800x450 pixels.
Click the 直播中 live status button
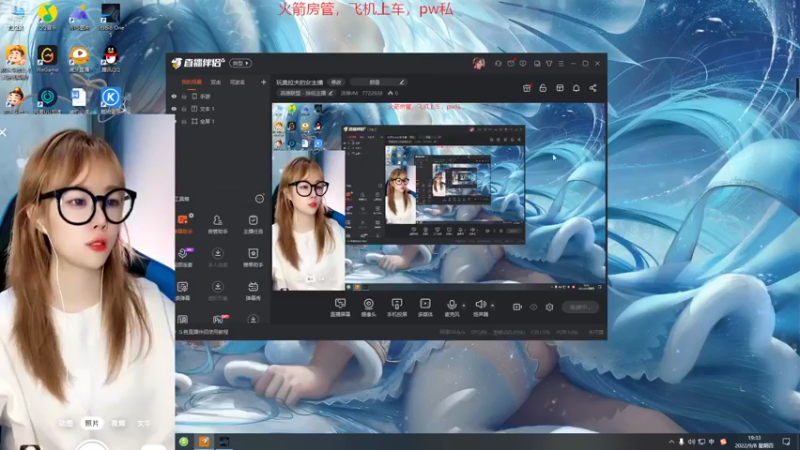(580, 307)
